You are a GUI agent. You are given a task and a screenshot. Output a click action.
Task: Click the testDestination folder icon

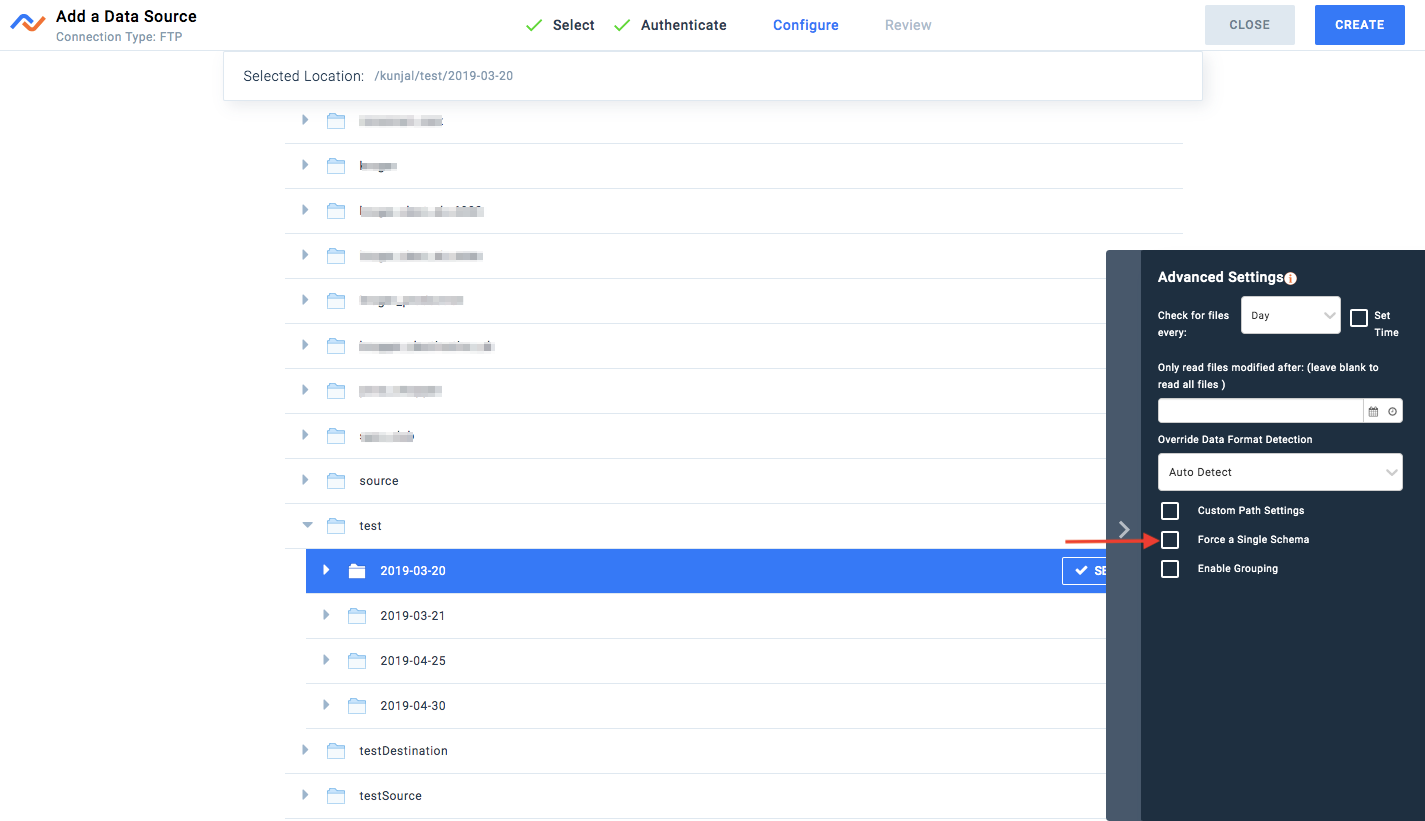tap(336, 751)
